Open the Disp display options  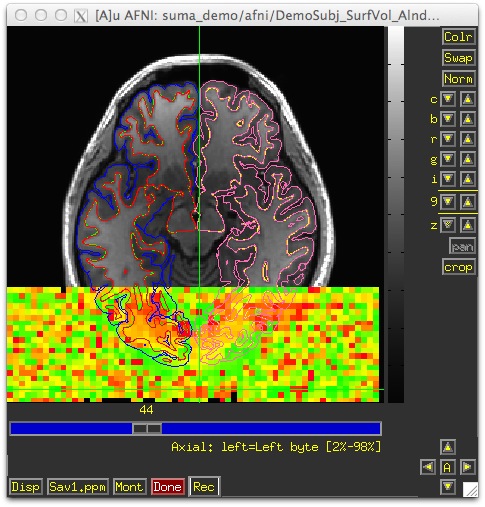(x=25, y=487)
